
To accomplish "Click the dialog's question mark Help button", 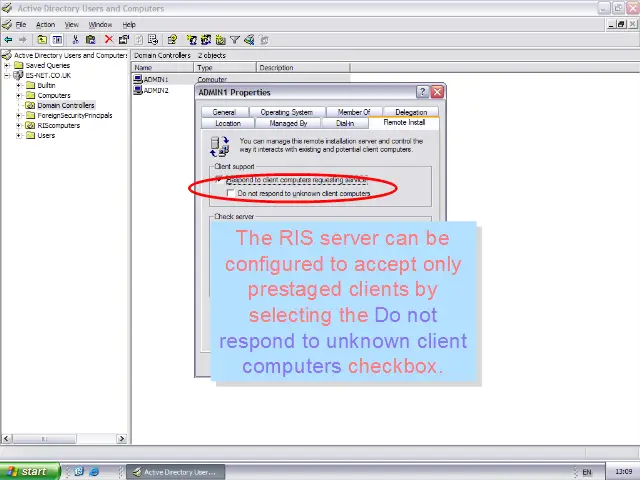I will point(422,92).
